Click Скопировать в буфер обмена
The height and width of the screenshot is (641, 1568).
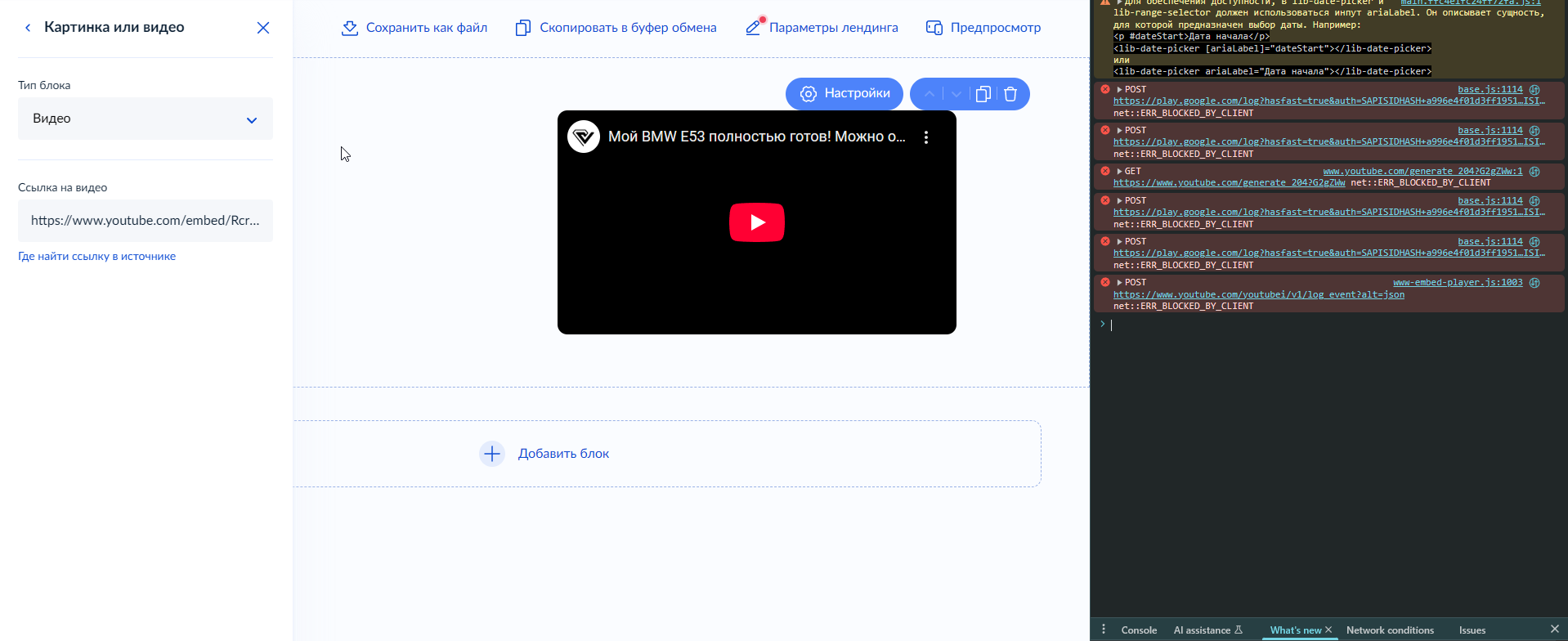pos(616,28)
